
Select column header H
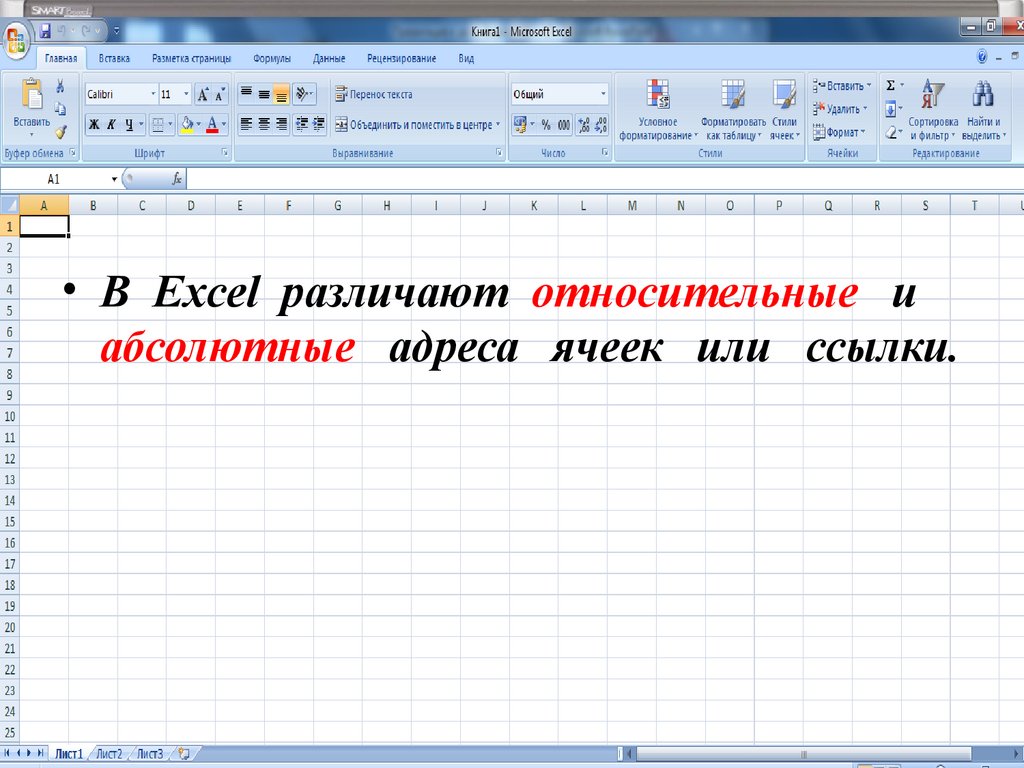click(x=387, y=205)
